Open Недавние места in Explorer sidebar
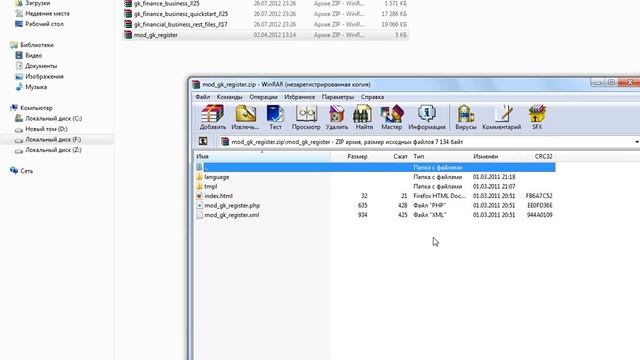This screenshot has height=360, width=640. (47, 13)
